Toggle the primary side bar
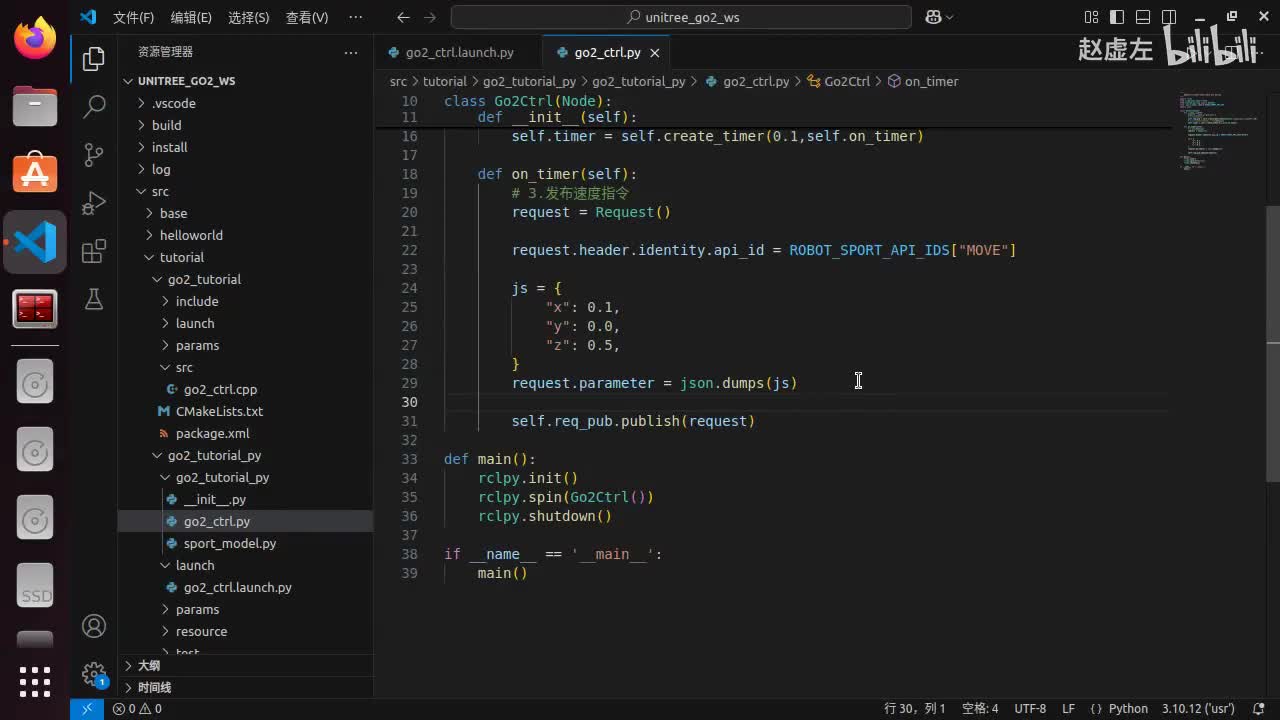The height and width of the screenshot is (720, 1280). coord(1117,17)
